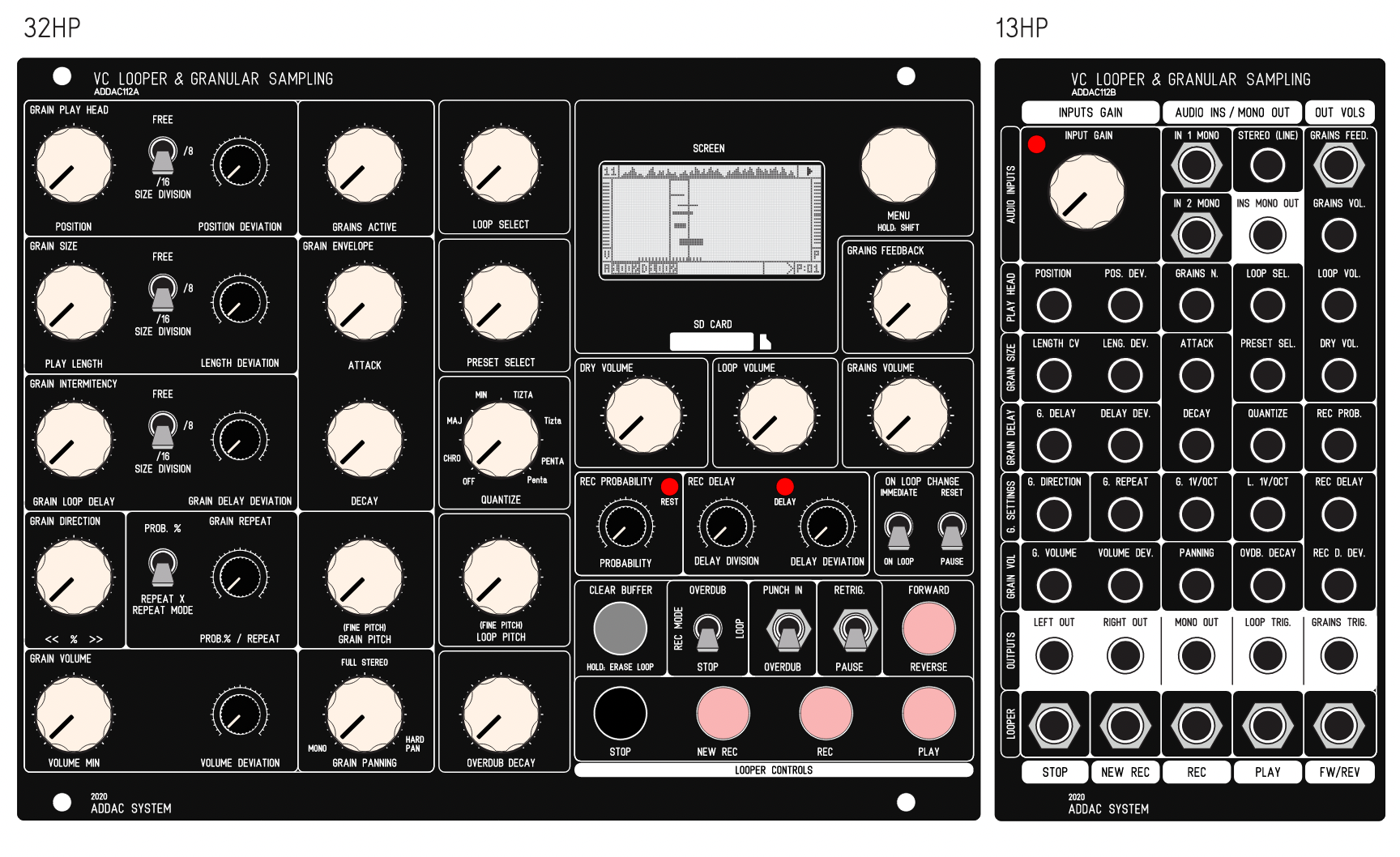Click the PRESET SELECT knob
The width and height of the screenshot is (1400, 857).
point(501,303)
